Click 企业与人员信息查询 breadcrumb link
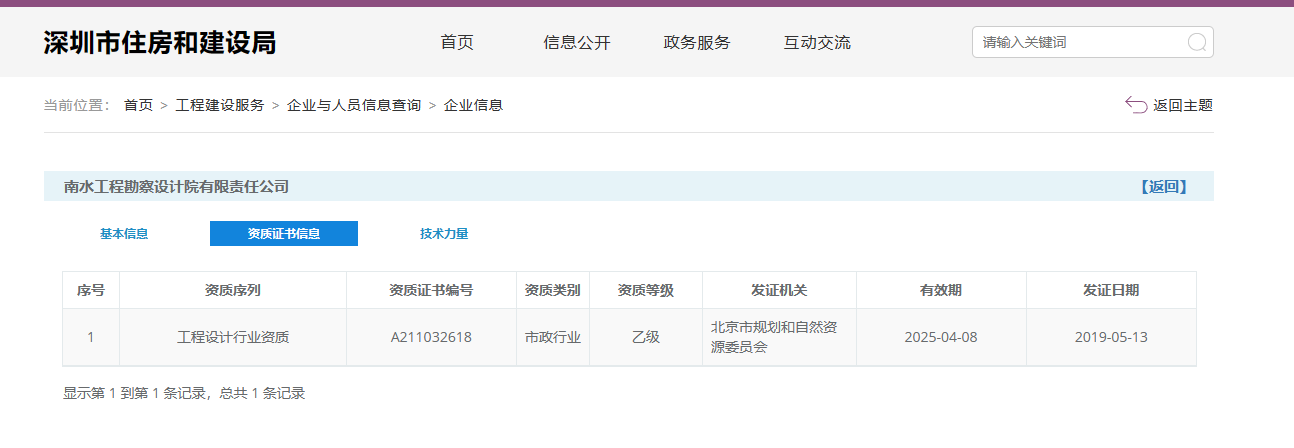This screenshot has width=1294, height=448. [354, 105]
